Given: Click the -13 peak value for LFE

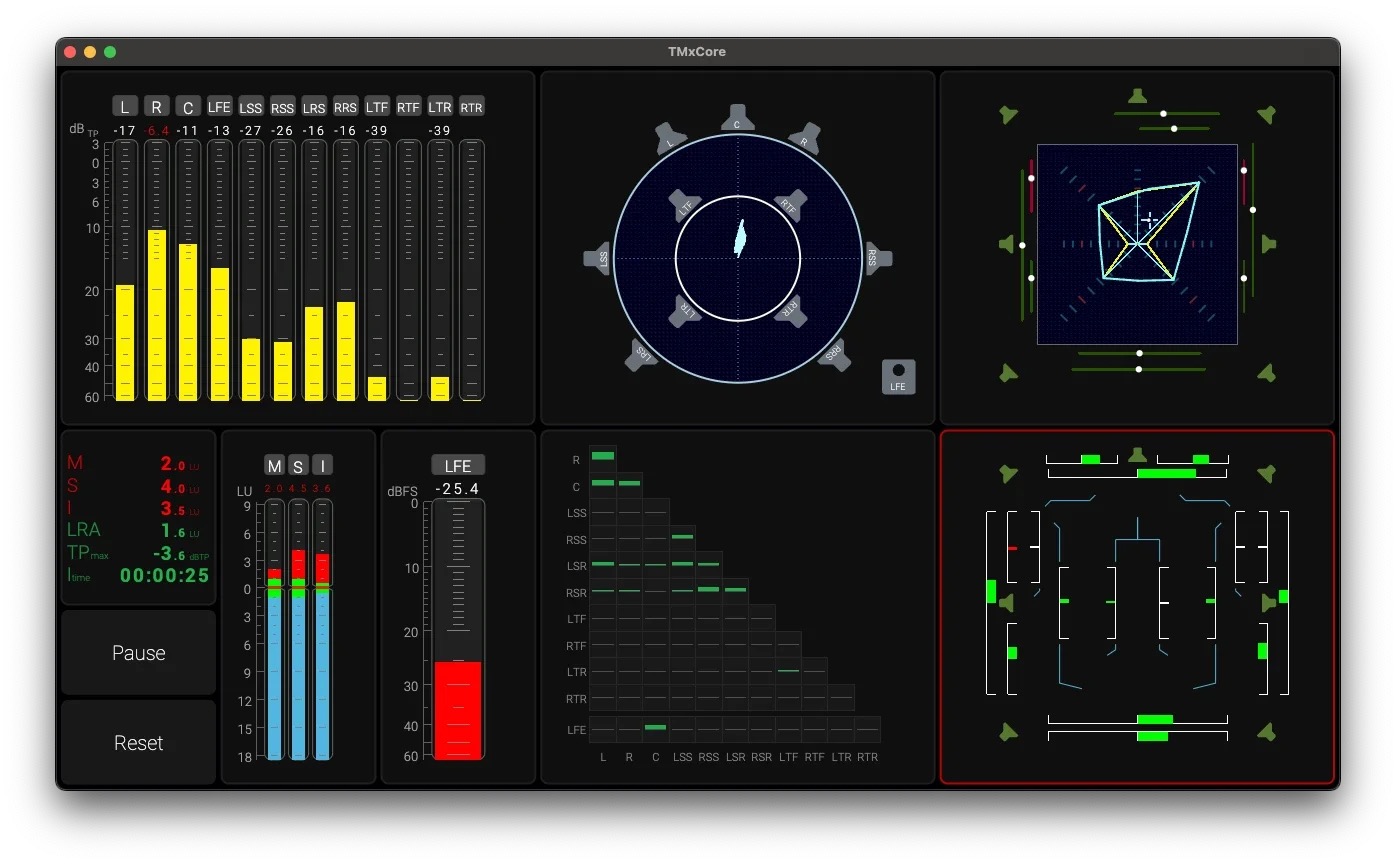Looking at the screenshot, I should tap(219, 131).
